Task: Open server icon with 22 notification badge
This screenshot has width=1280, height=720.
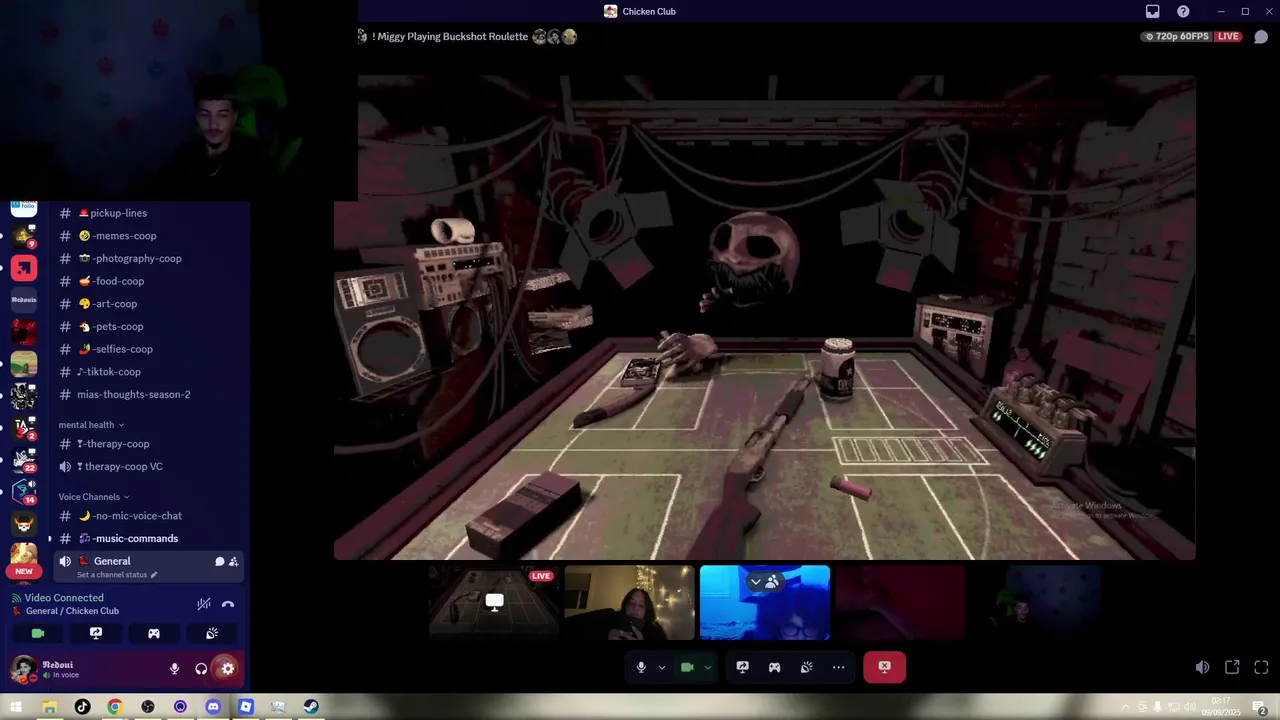Action: [x=24, y=460]
